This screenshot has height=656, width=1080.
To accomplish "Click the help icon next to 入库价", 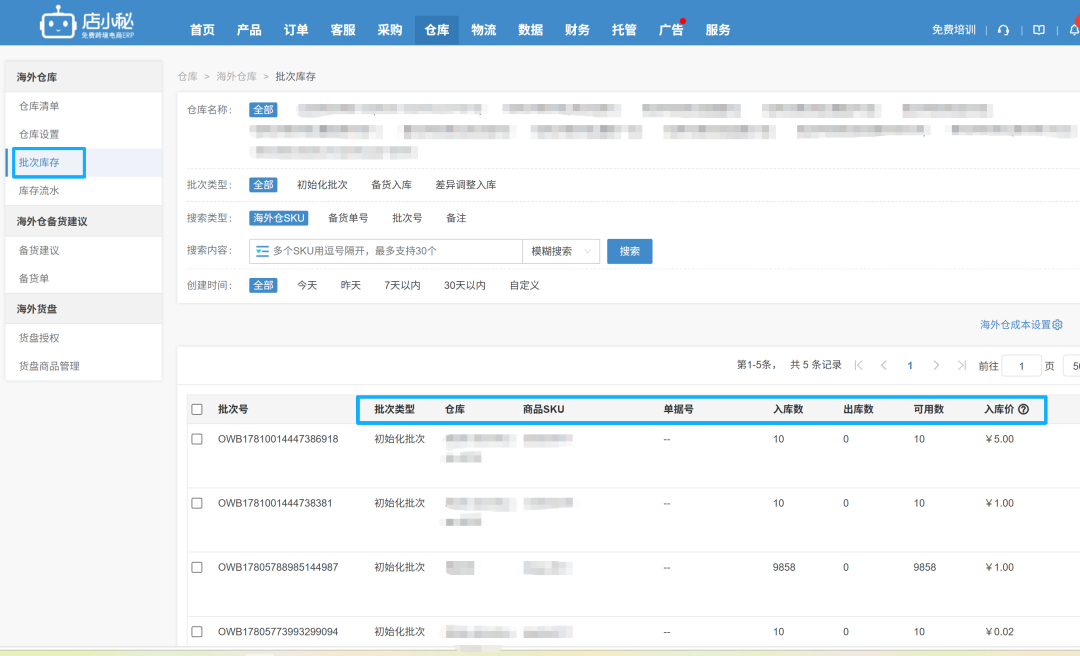I will (1024, 409).
